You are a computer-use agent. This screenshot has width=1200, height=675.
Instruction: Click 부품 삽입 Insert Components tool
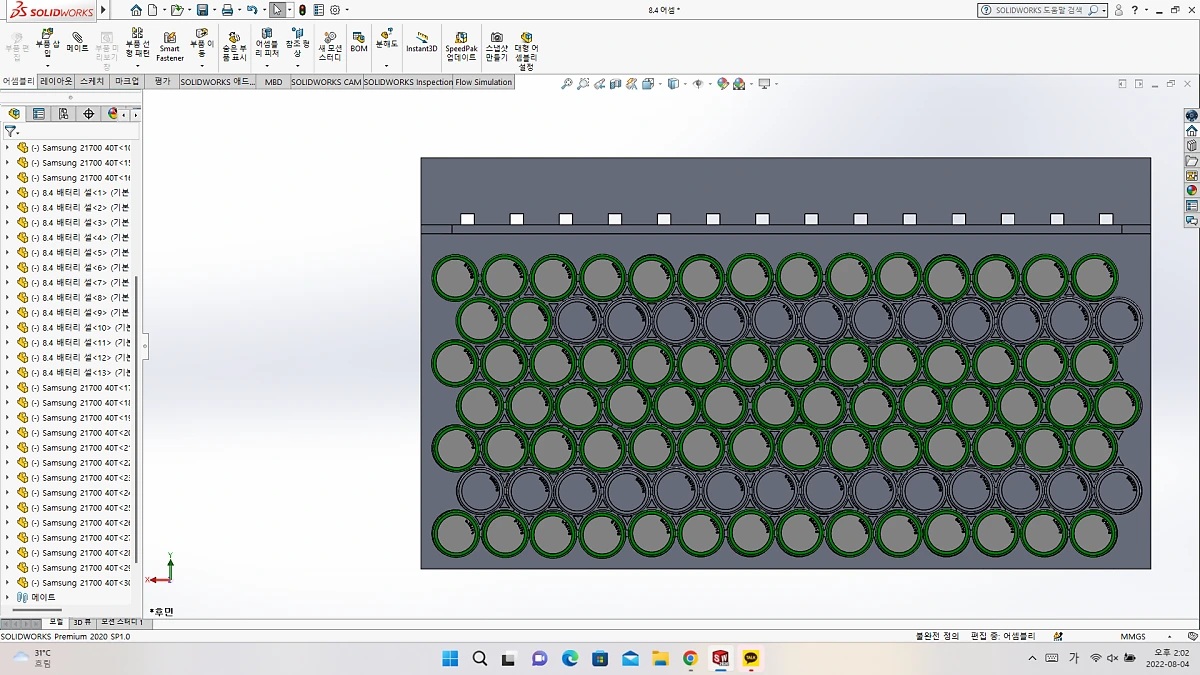click(46, 43)
